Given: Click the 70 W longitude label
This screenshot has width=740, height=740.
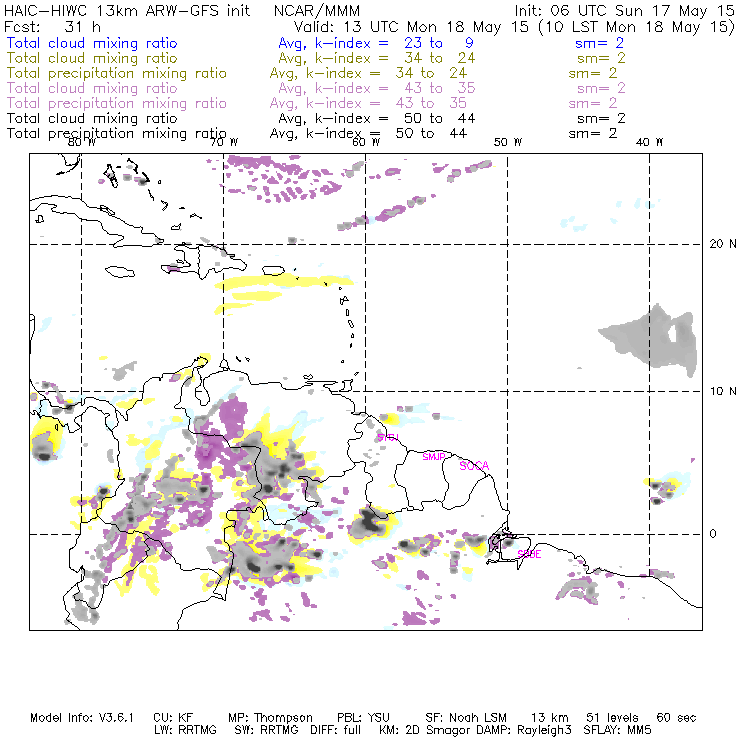Looking at the screenshot, I should (224, 142).
